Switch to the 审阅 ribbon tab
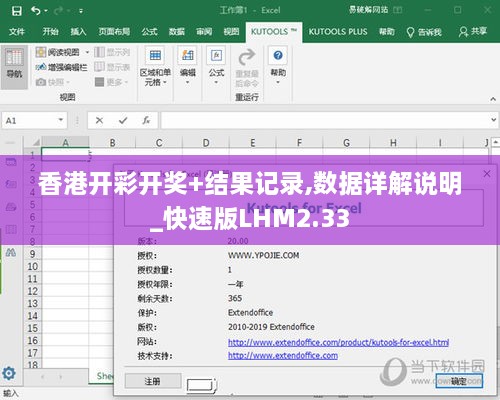 tap(204, 32)
